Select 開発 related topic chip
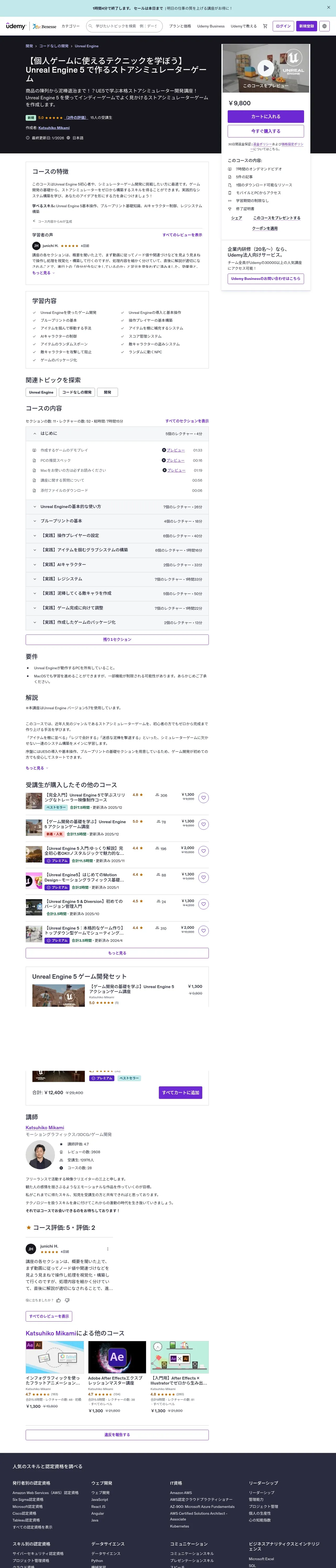This screenshot has height=1568, width=336. (107, 392)
